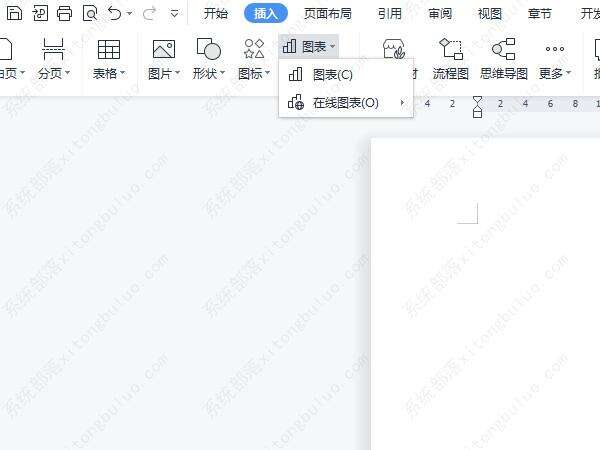This screenshot has height=450, width=600.
Task: Click the export to PDF icon
Action: tap(40, 13)
